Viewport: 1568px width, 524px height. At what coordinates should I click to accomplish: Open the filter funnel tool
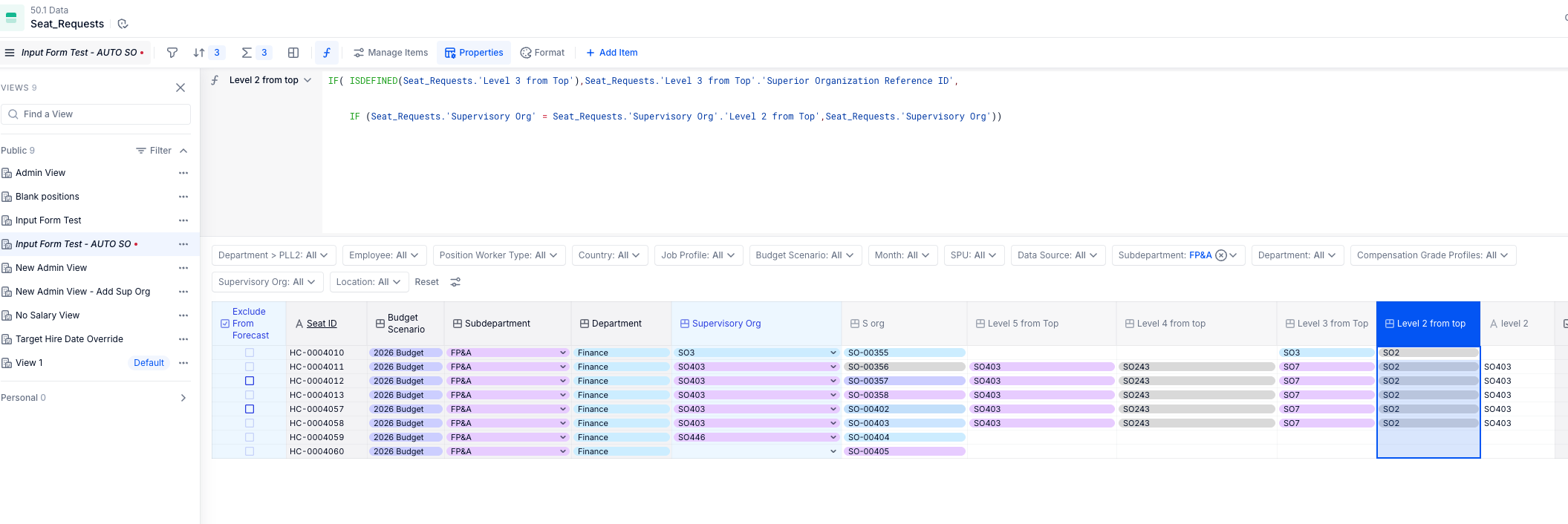pos(172,53)
